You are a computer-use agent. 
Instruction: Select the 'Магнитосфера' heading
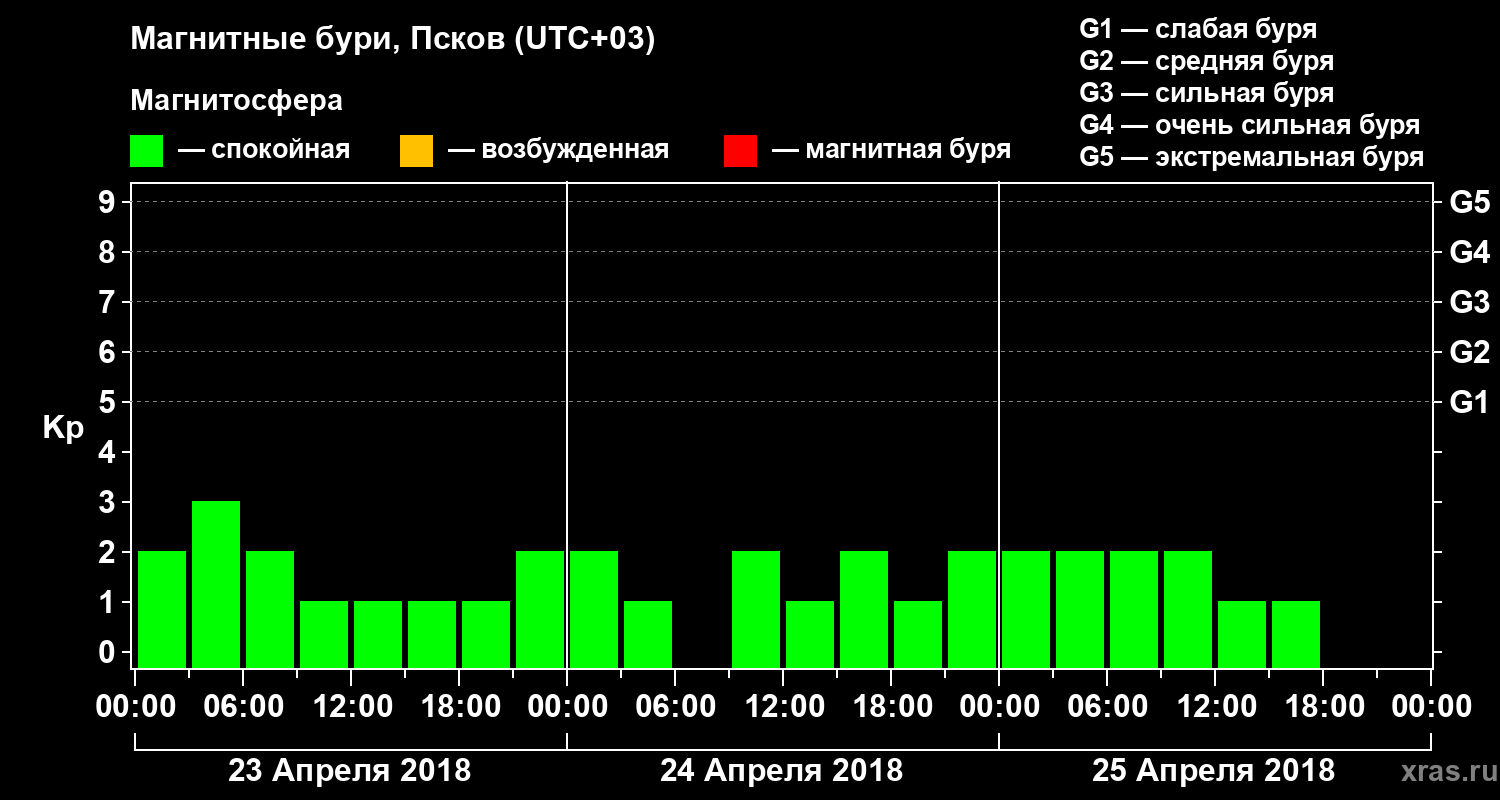236,101
